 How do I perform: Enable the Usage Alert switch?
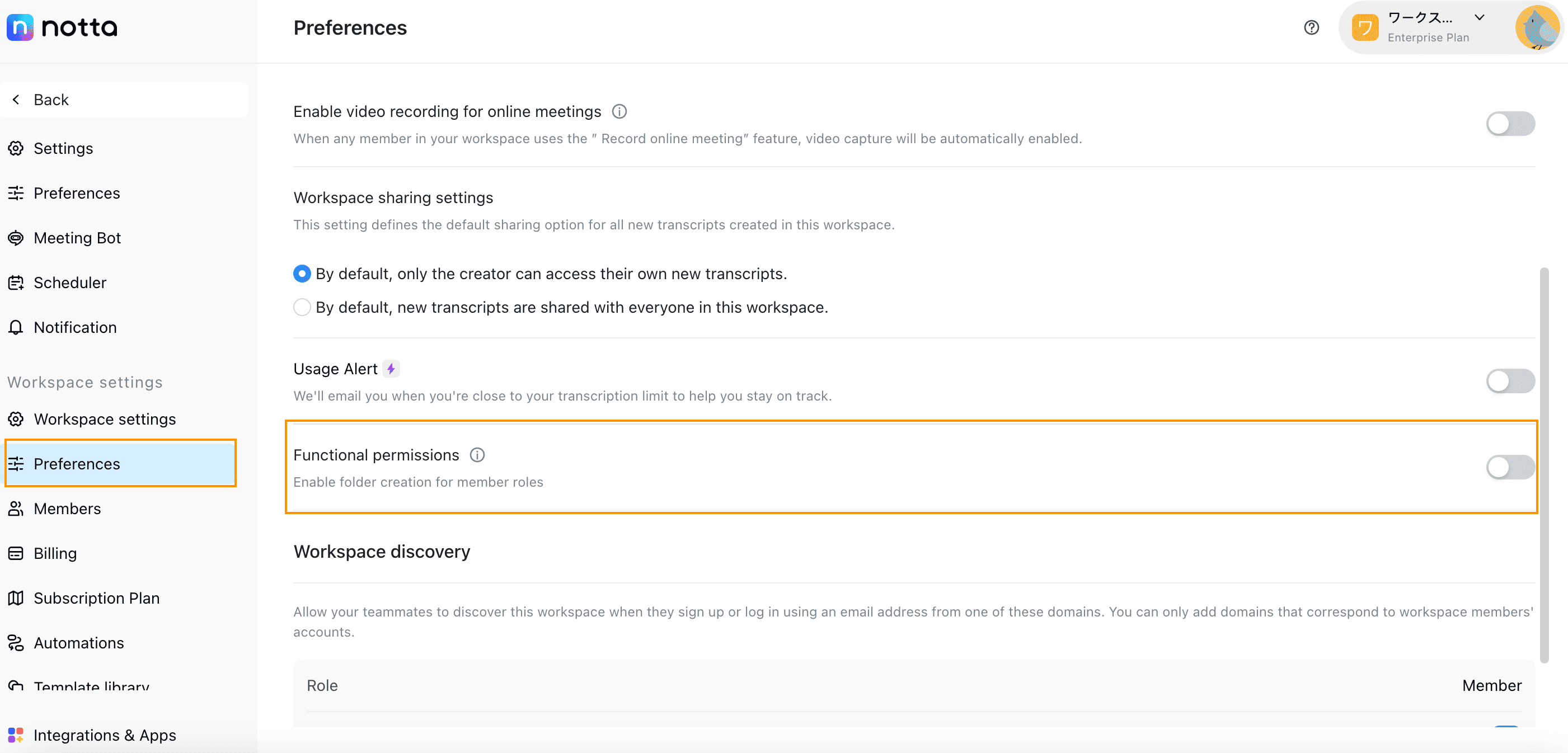point(1510,381)
